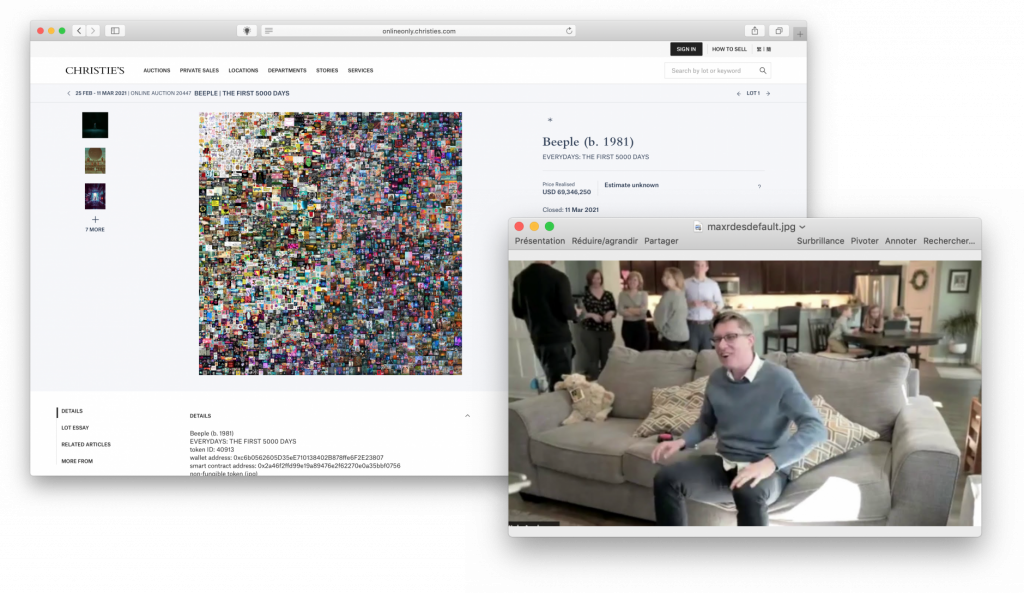Click Surbrillance in the Preview toolbar

pyautogui.click(x=820, y=241)
